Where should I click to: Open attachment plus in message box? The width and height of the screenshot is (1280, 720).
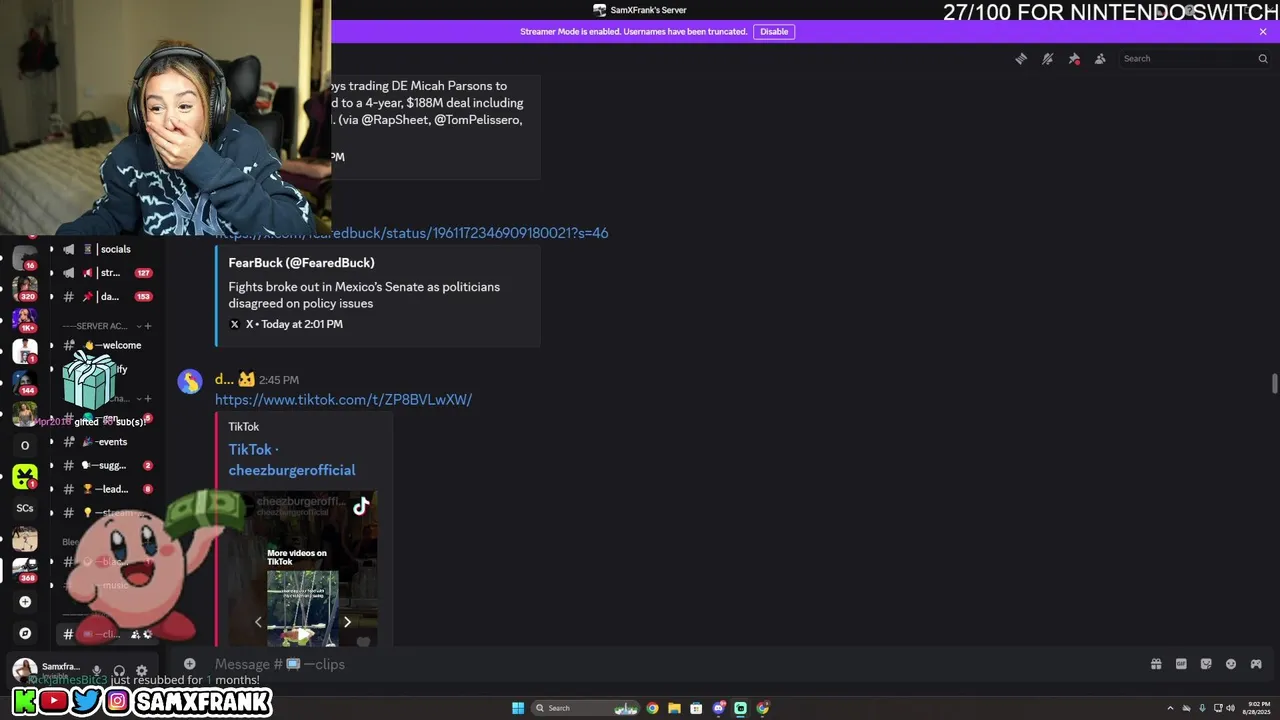pos(190,664)
